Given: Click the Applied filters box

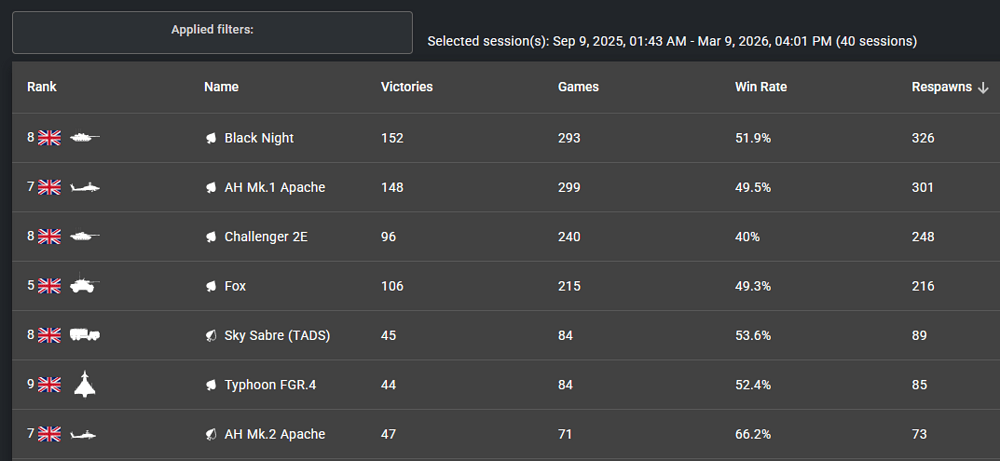Looking at the screenshot, I should [212, 32].
